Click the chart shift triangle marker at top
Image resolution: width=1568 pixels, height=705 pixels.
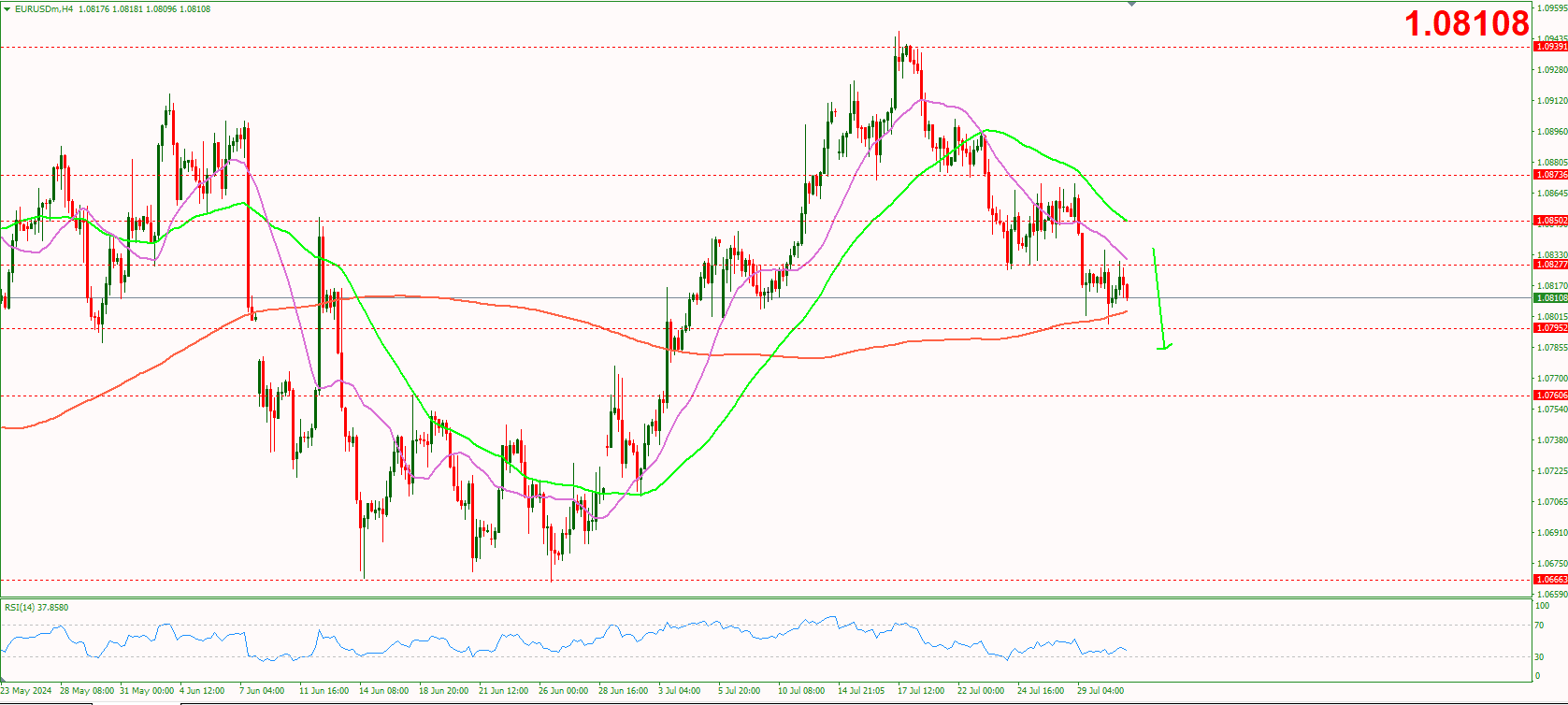1132,4
